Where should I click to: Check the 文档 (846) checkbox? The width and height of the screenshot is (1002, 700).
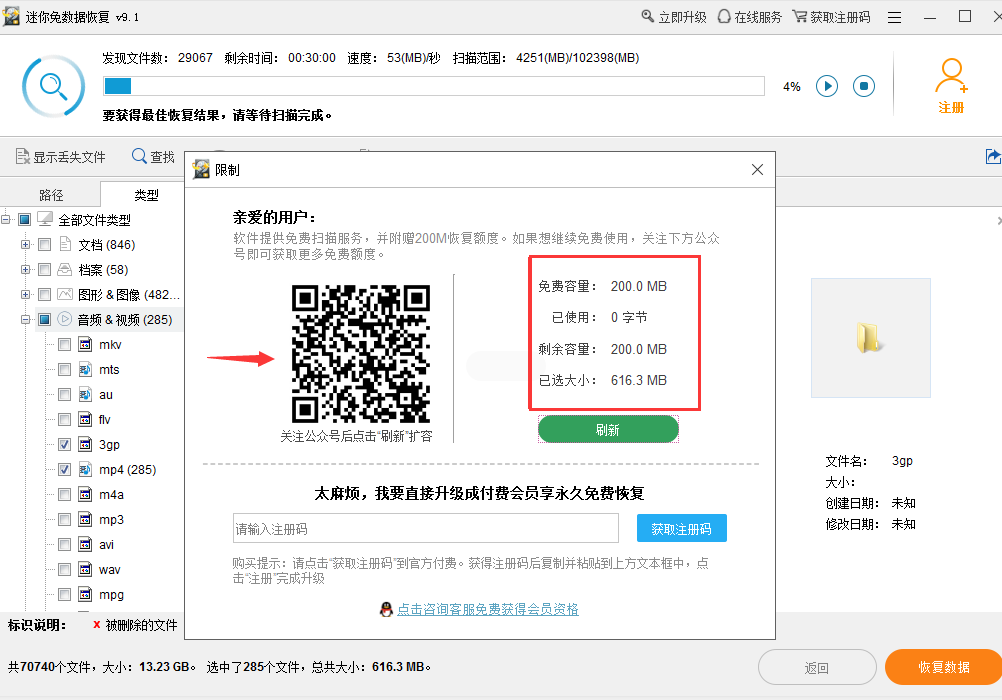(44, 244)
